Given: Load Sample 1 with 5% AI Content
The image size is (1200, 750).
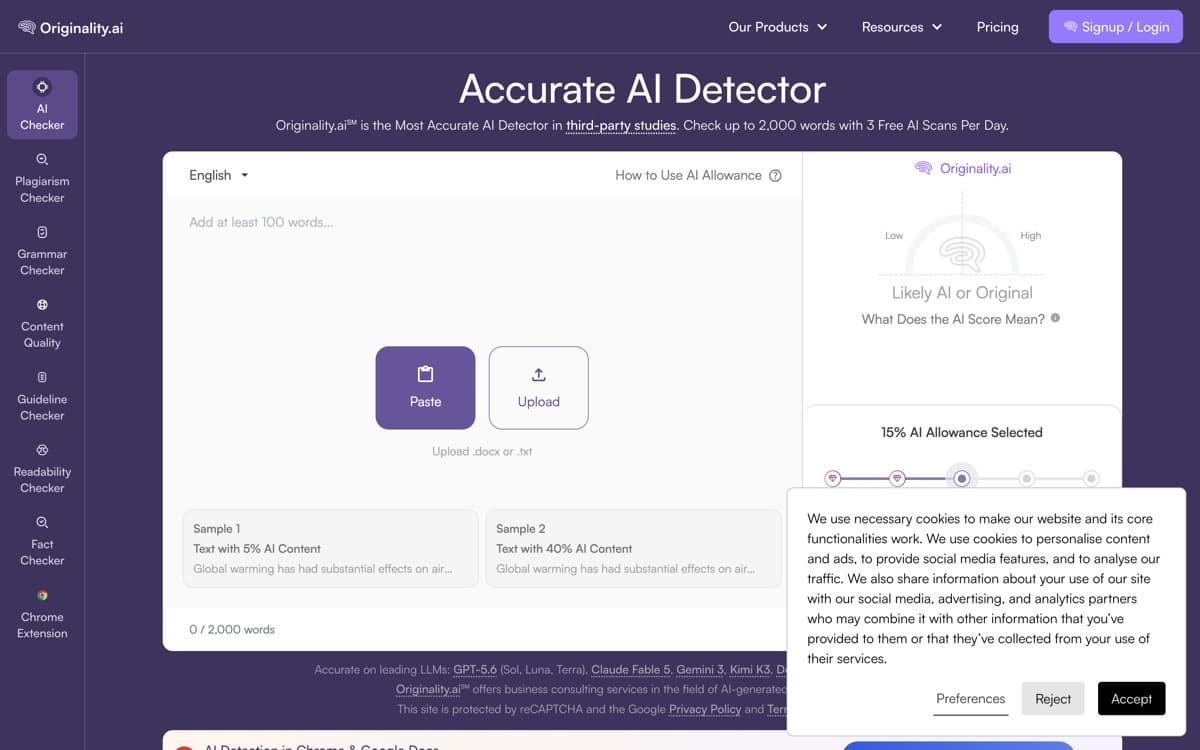Looking at the screenshot, I should point(330,548).
